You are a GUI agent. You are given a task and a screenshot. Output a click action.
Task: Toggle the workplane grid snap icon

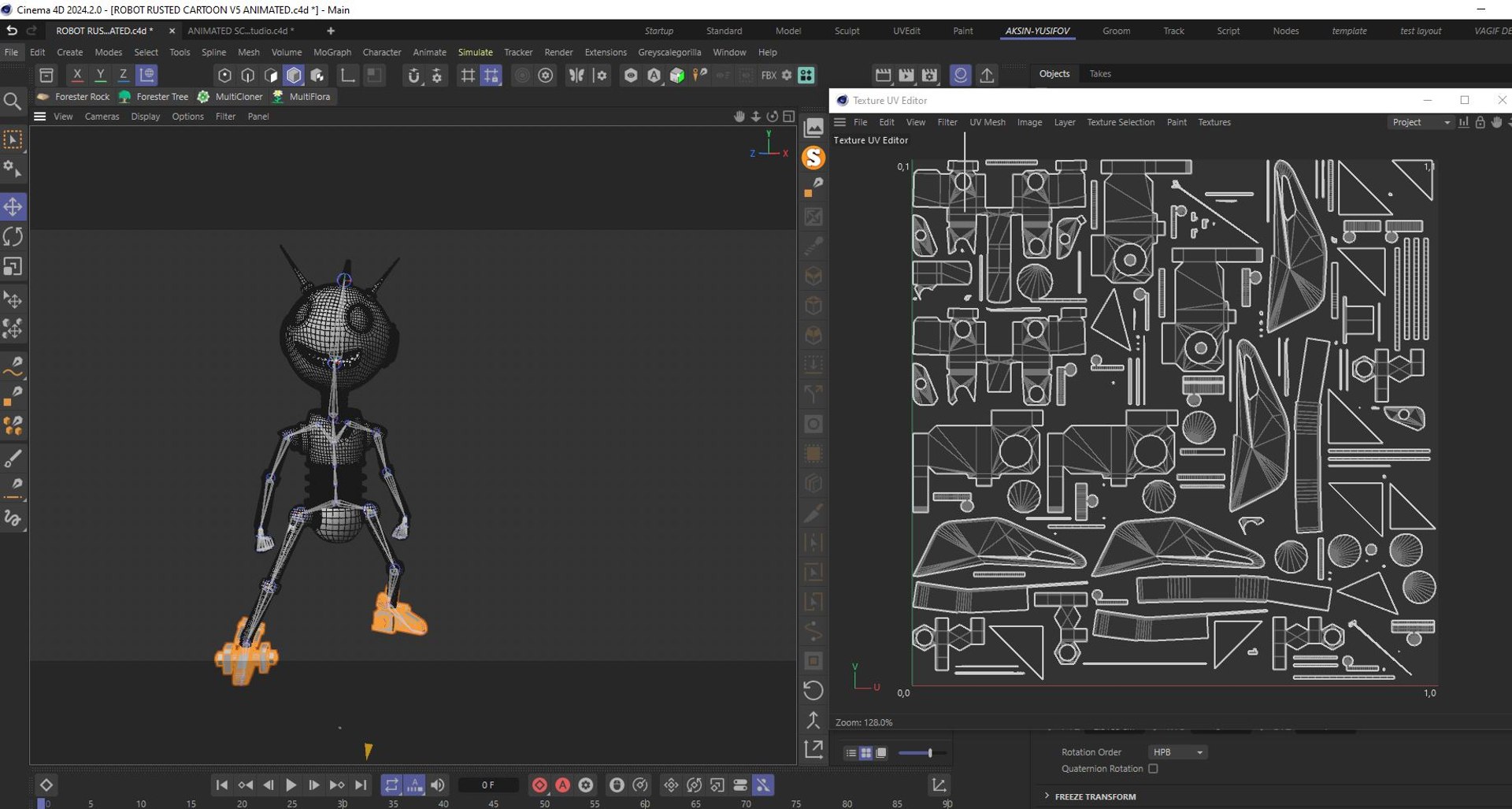point(491,76)
